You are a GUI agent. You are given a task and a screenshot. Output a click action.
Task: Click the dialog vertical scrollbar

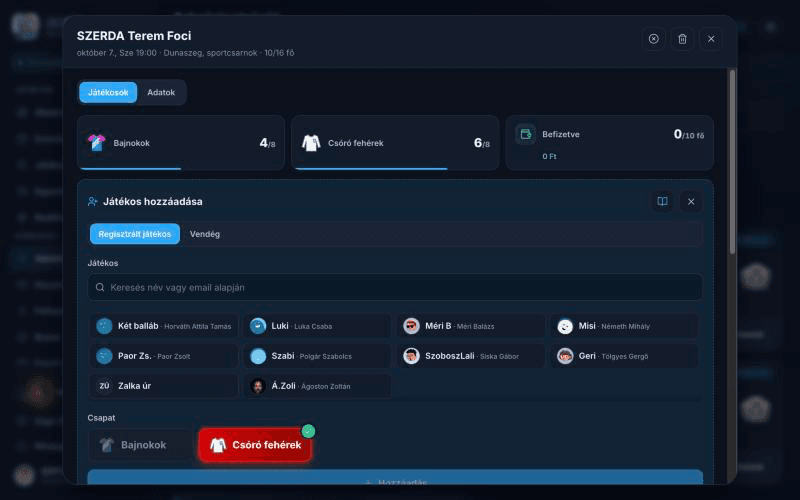[x=733, y=162]
